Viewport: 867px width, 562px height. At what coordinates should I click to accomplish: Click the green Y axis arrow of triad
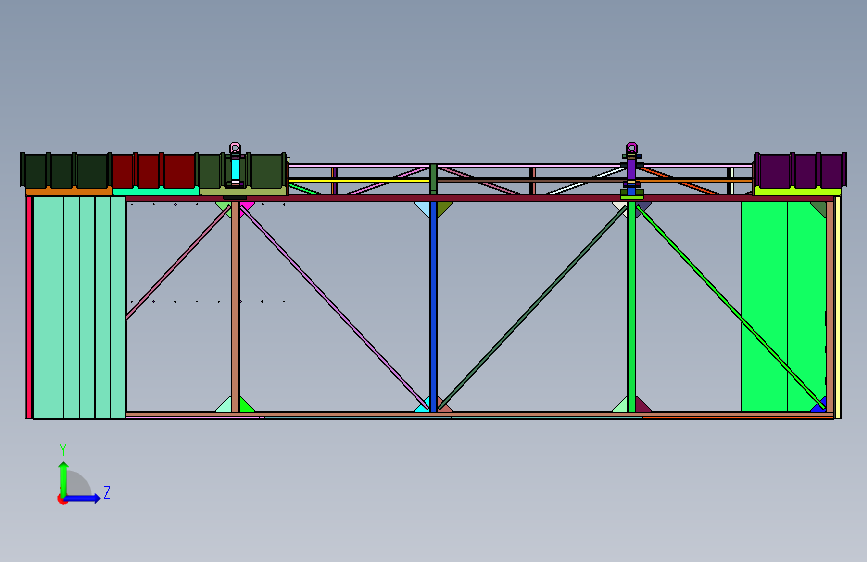64,478
